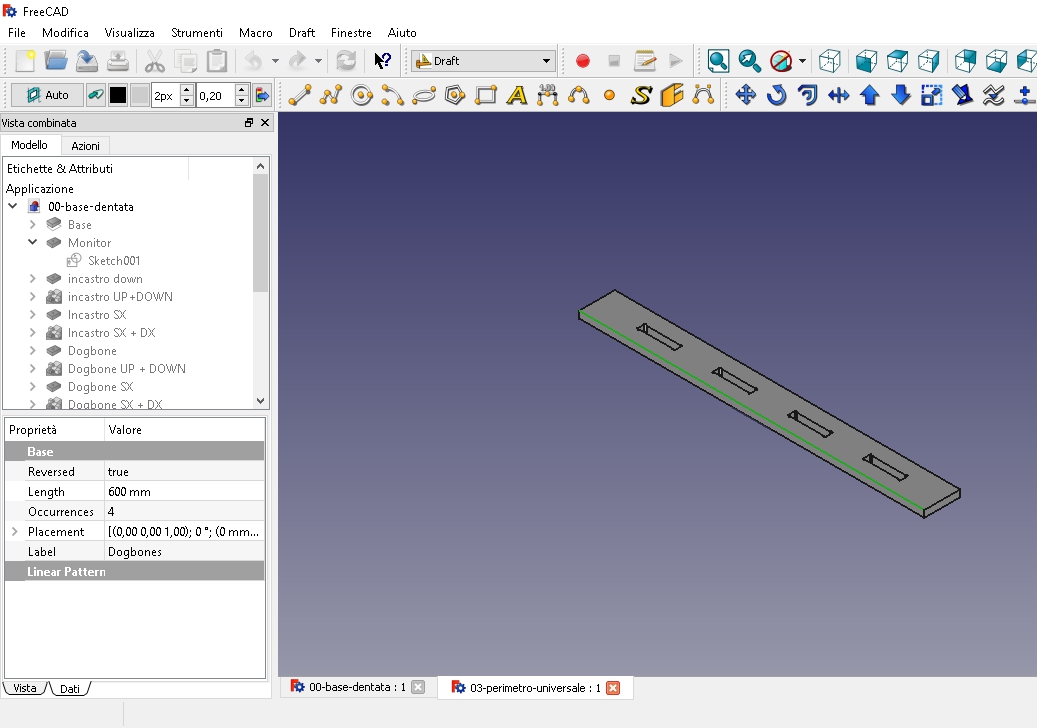Switch to the 00-base-dentata : 1 document tab
This screenshot has height=728, width=1037.
tap(357, 687)
